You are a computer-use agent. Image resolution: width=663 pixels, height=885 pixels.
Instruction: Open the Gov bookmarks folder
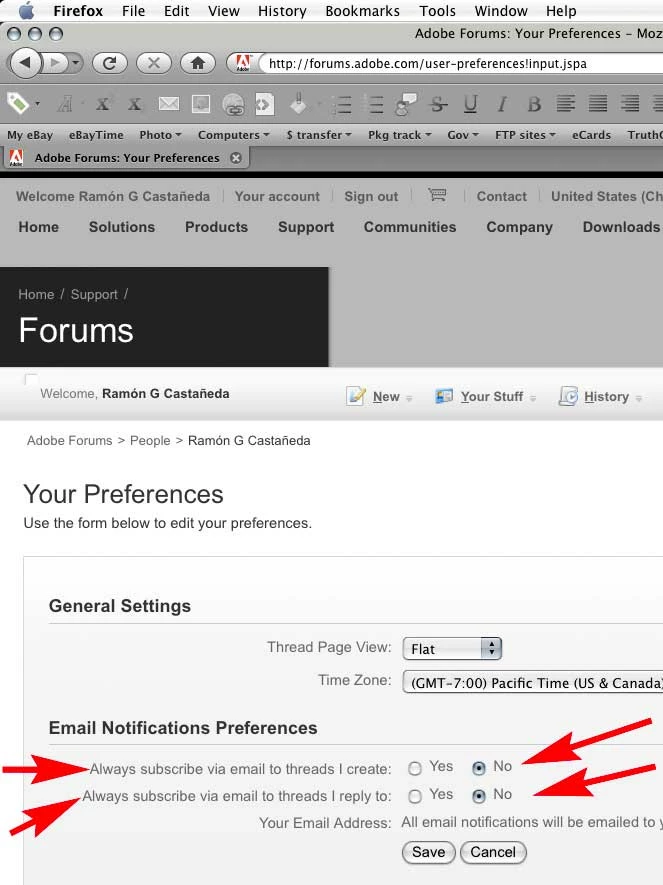pyautogui.click(x=463, y=135)
